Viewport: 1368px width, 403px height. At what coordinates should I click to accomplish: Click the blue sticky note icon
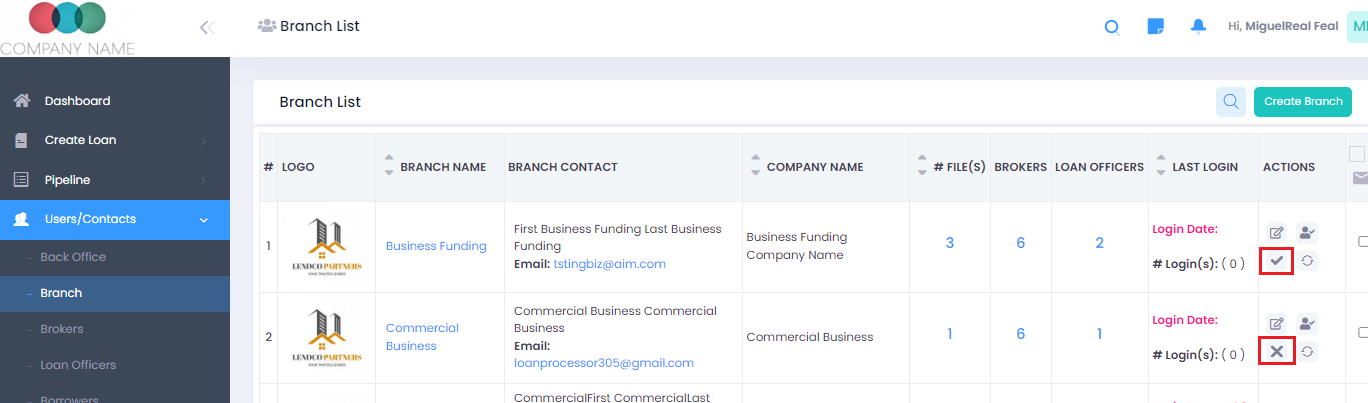tap(1155, 27)
